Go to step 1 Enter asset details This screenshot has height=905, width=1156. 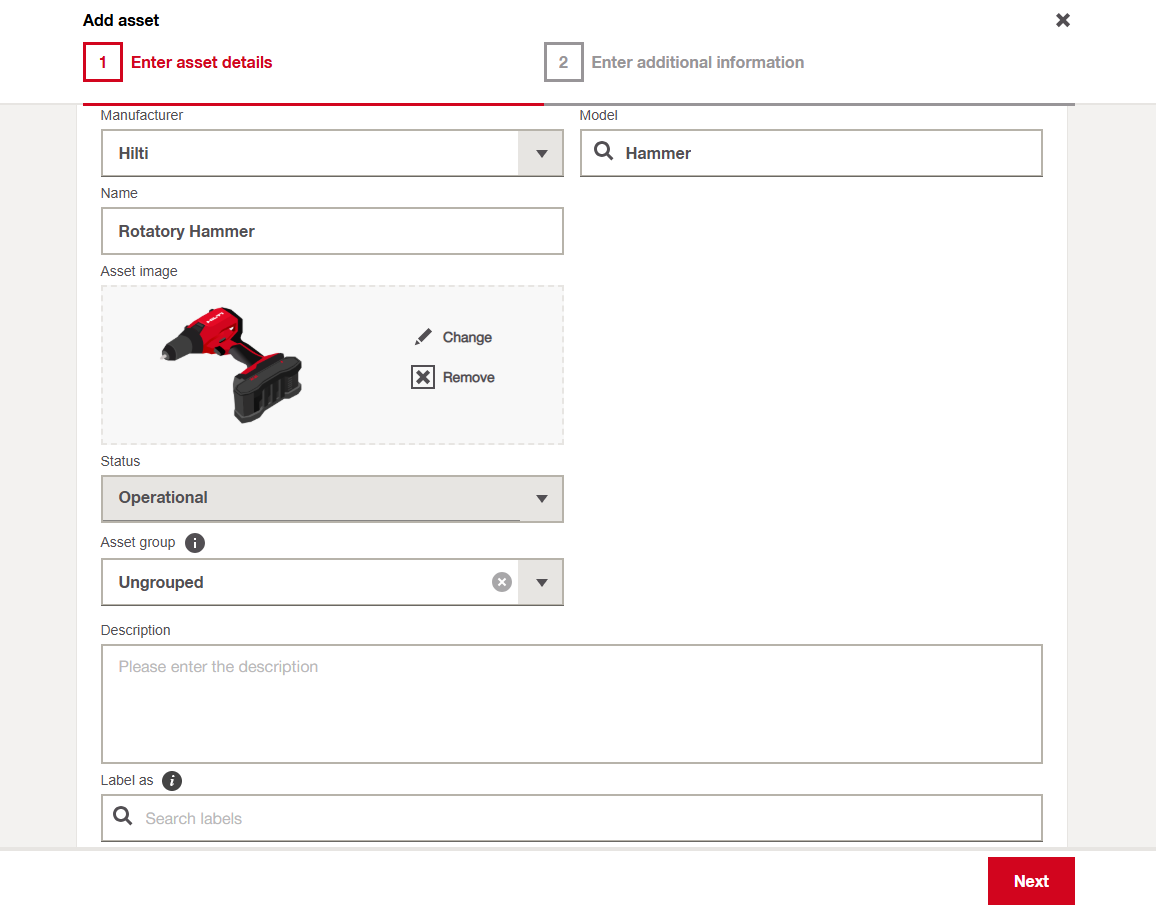pos(178,62)
